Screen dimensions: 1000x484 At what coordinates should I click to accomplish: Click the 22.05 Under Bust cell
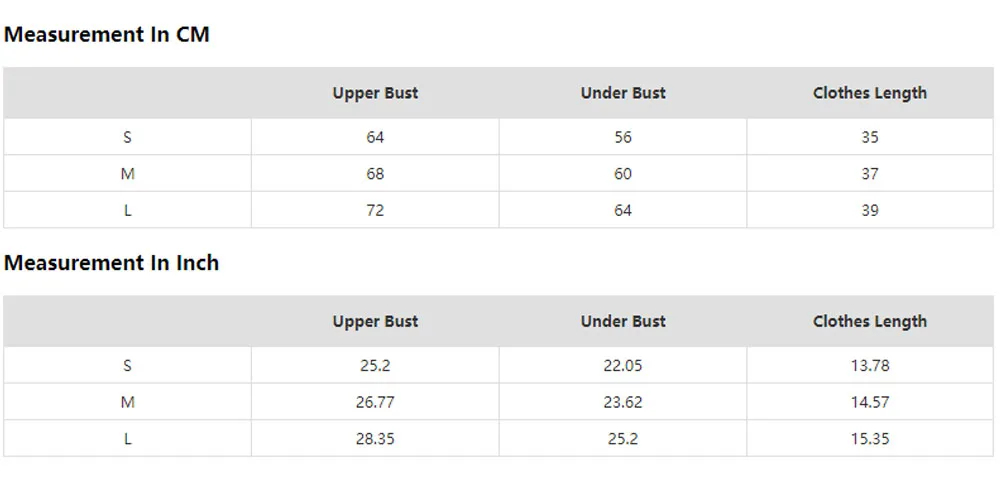(623, 365)
